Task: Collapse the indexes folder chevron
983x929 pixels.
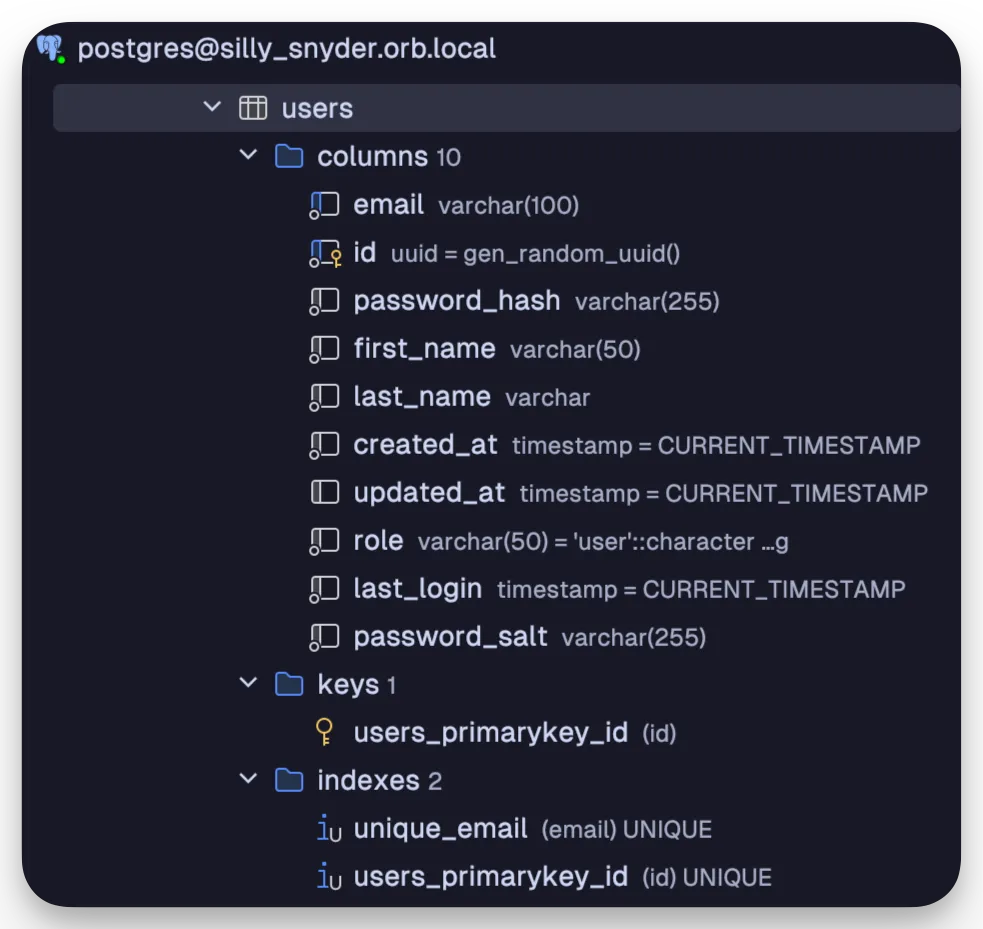Action: [x=248, y=779]
